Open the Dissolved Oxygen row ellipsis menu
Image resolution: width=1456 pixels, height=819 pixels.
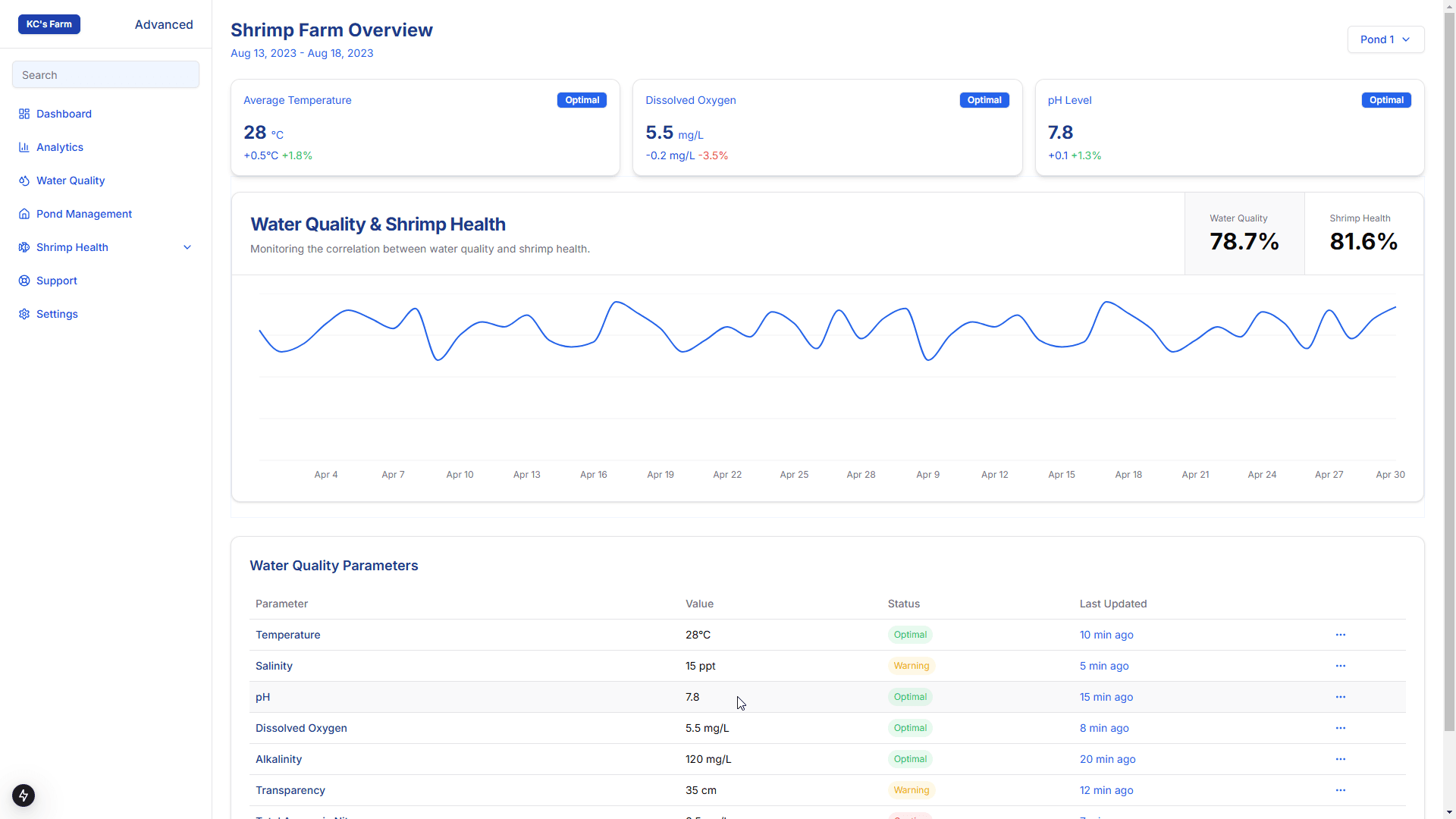pos(1341,728)
